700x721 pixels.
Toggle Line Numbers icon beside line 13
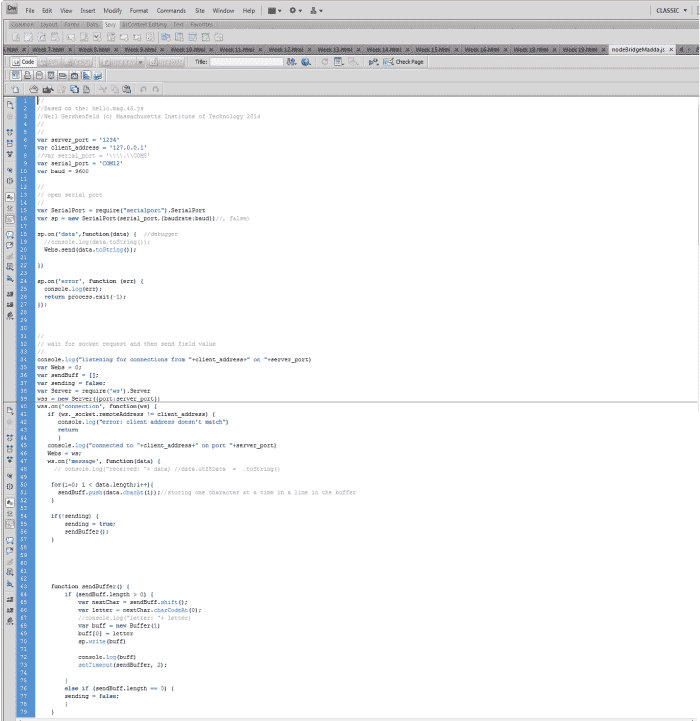pyautogui.click(x=10, y=197)
